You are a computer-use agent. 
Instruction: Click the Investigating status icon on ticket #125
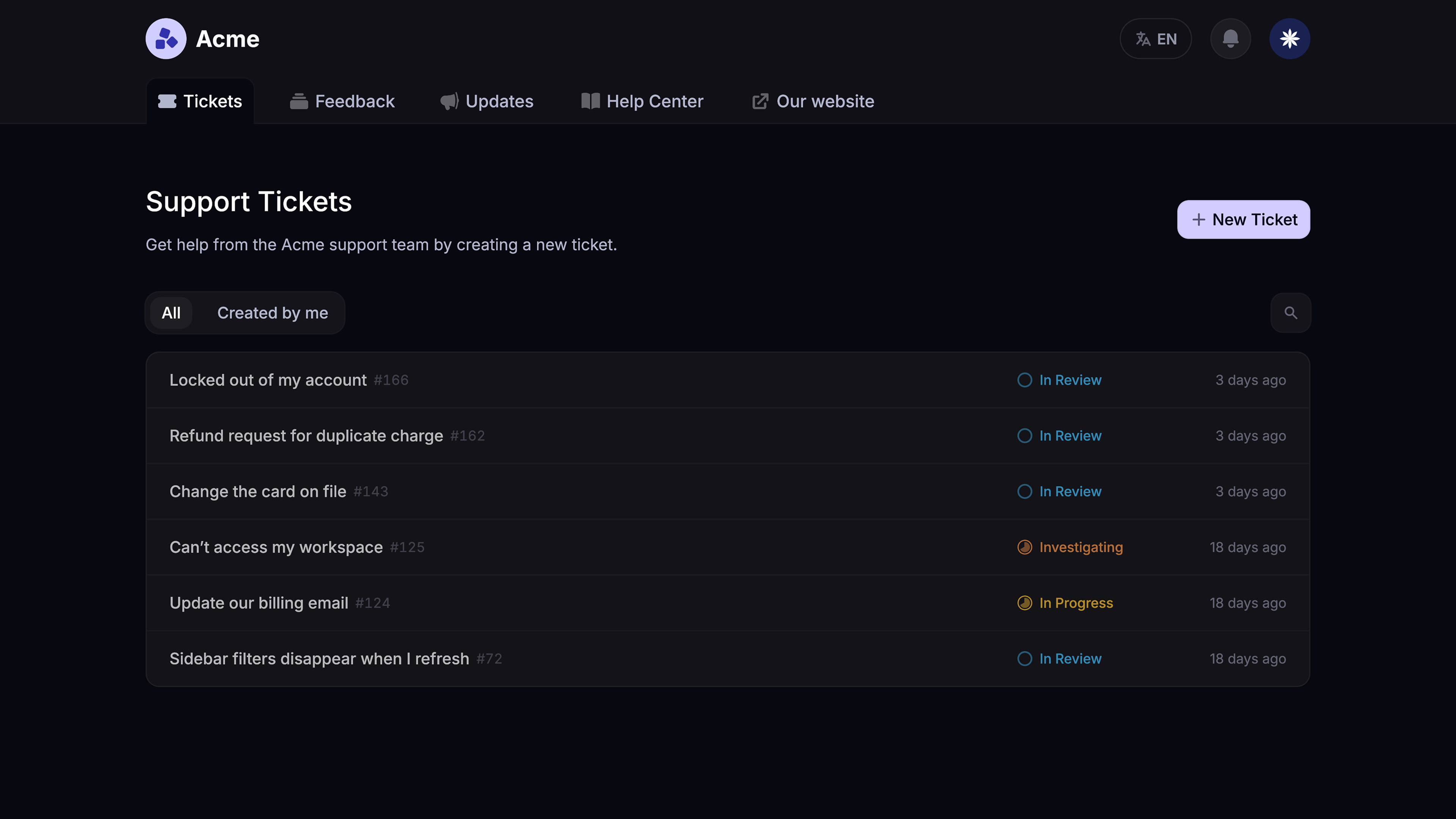tap(1024, 547)
